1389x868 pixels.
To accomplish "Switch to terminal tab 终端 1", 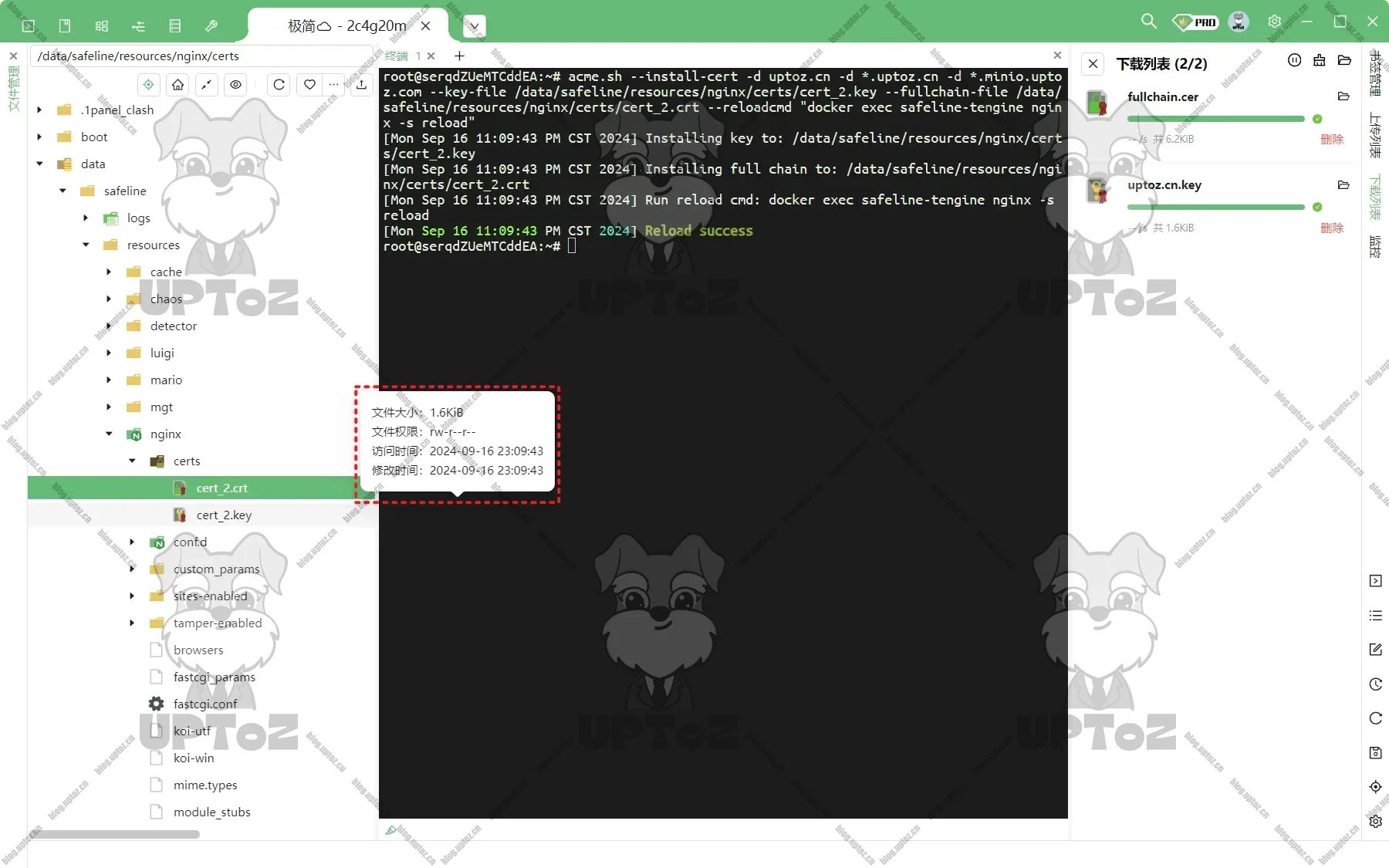I will [x=403, y=56].
